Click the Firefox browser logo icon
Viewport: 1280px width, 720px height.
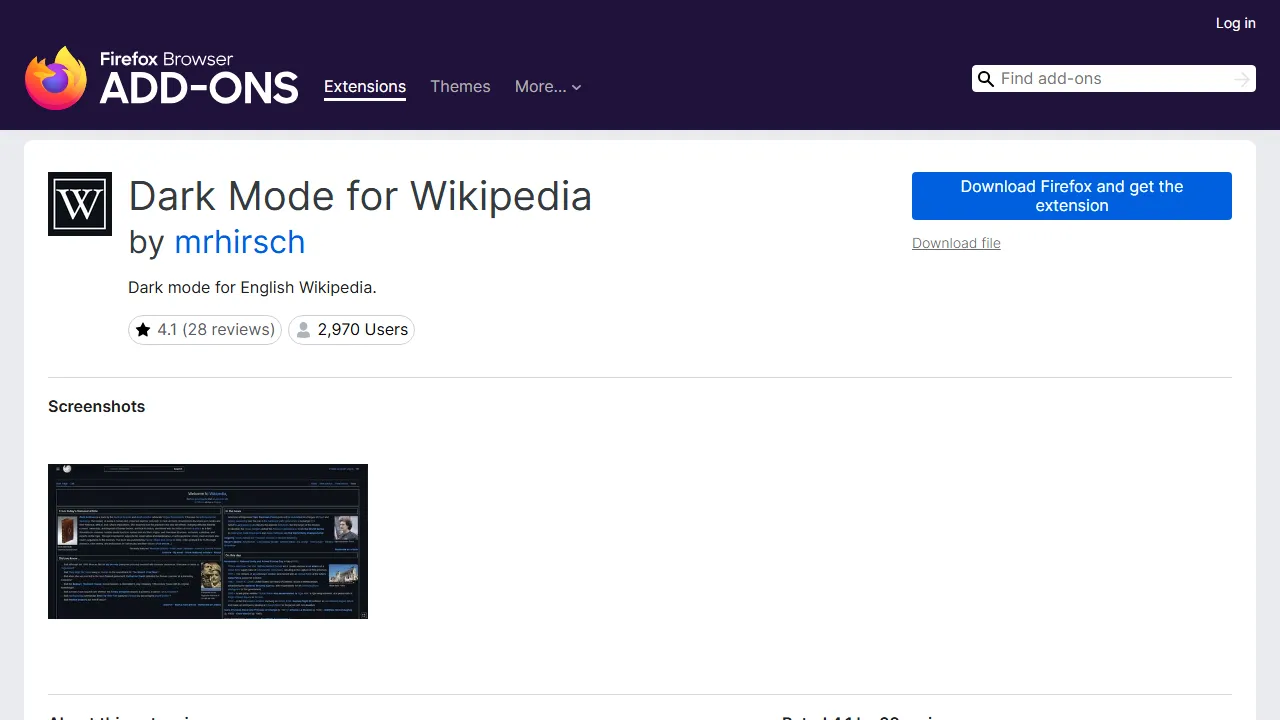[x=56, y=78]
